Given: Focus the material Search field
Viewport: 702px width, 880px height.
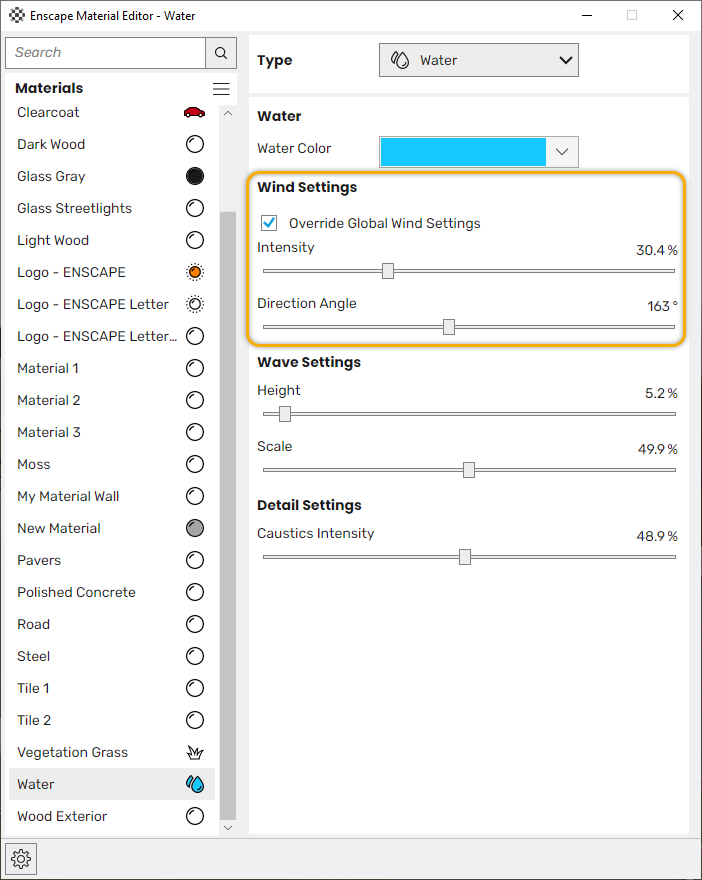Looking at the screenshot, I should (x=105, y=53).
